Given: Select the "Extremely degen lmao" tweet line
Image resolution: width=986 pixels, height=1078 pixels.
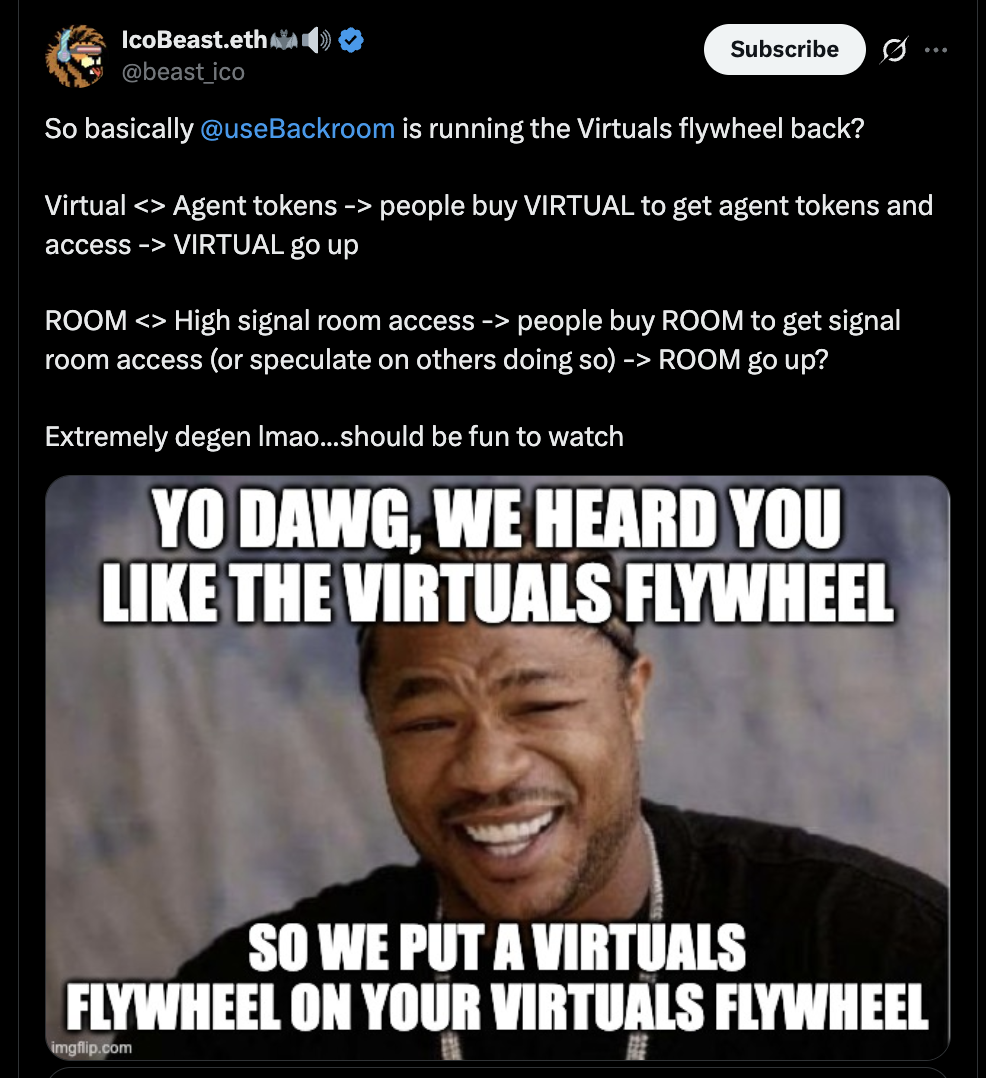Looking at the screenshot, I should 334,437.
